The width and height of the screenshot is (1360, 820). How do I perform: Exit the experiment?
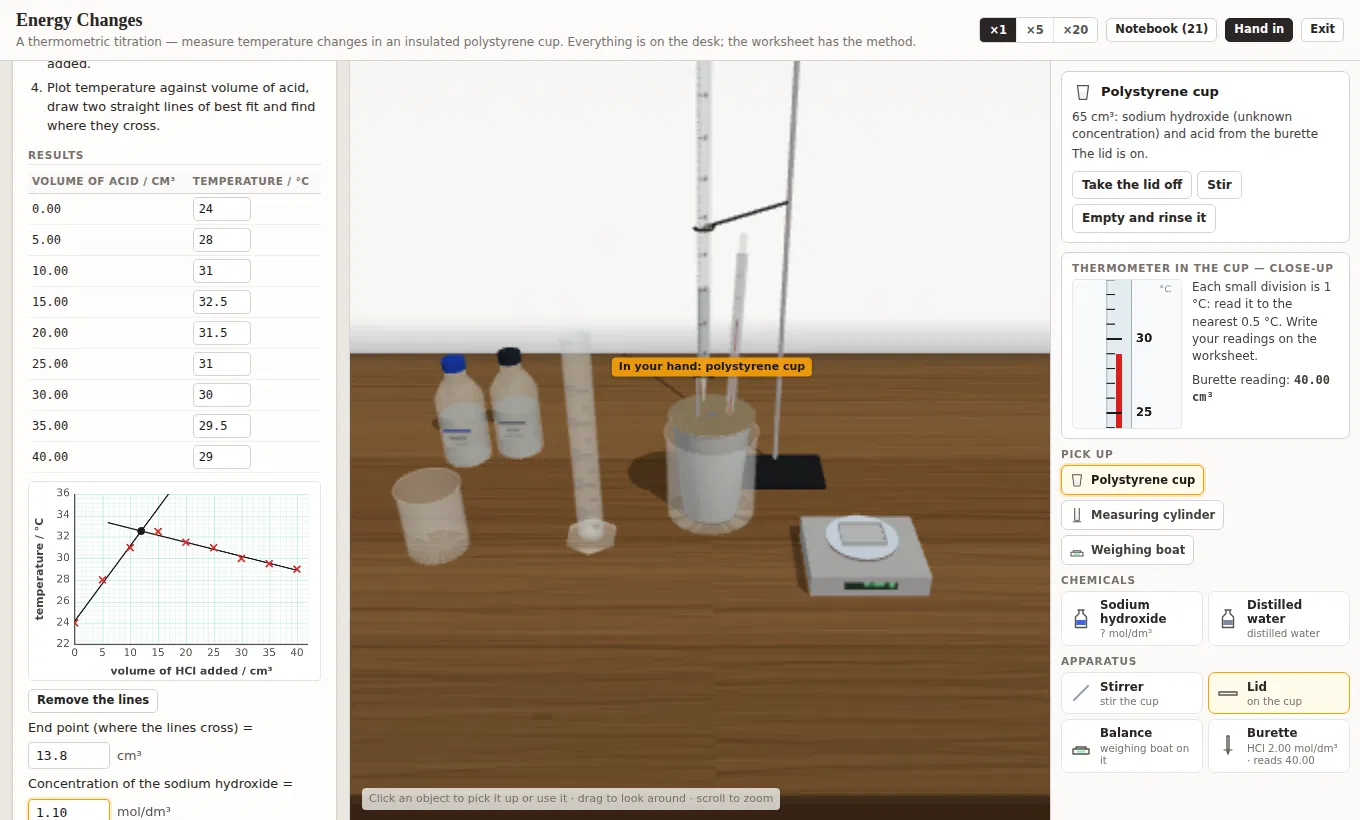click(x=1322, y=29)
